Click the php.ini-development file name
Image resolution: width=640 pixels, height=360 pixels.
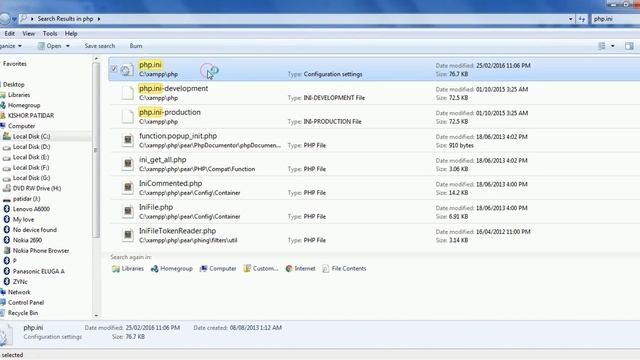point(173,88)
